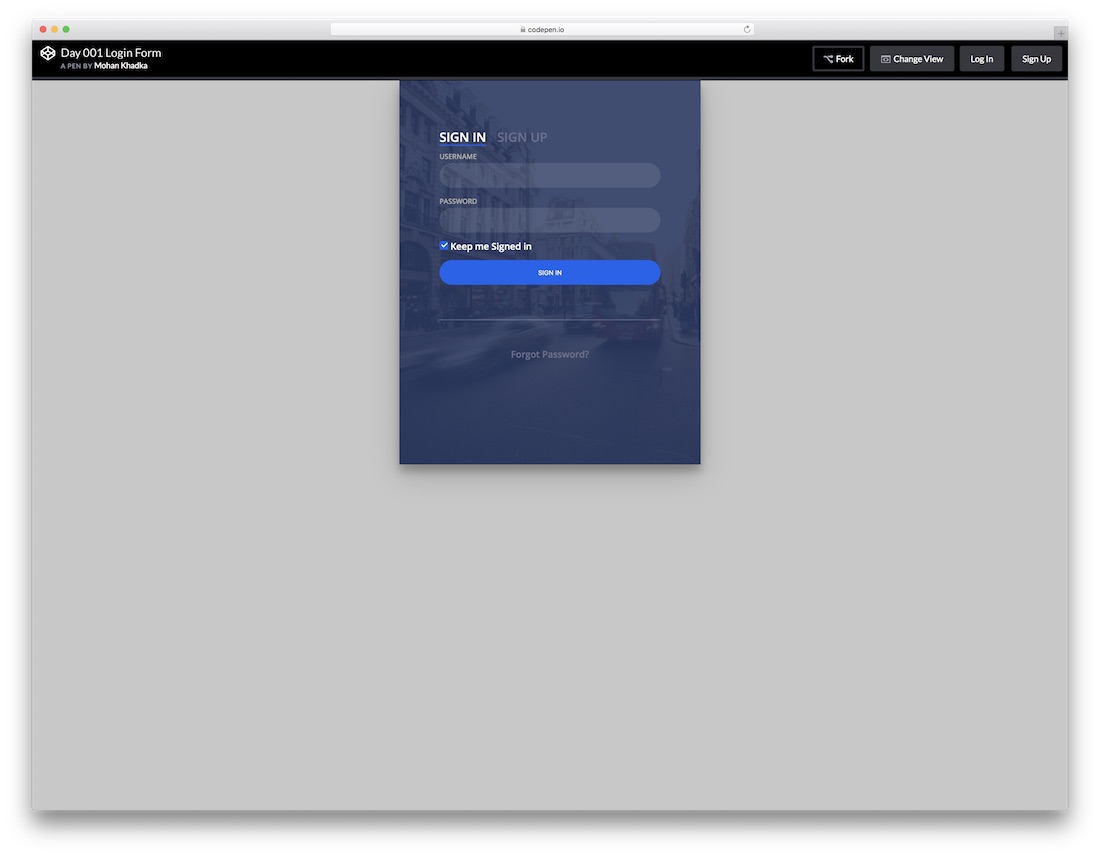
Task: Click the Log In button in the header
Action: point(981,58)
